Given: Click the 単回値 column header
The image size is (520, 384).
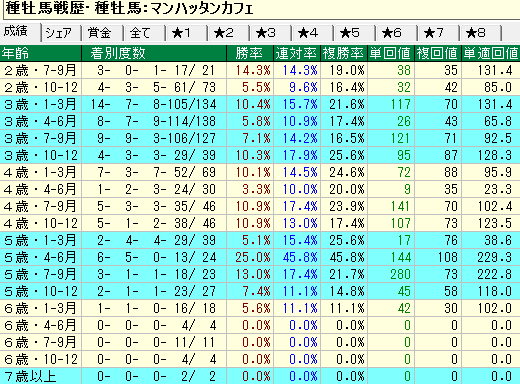Looking at the screenshot, I should coord(391,53).
